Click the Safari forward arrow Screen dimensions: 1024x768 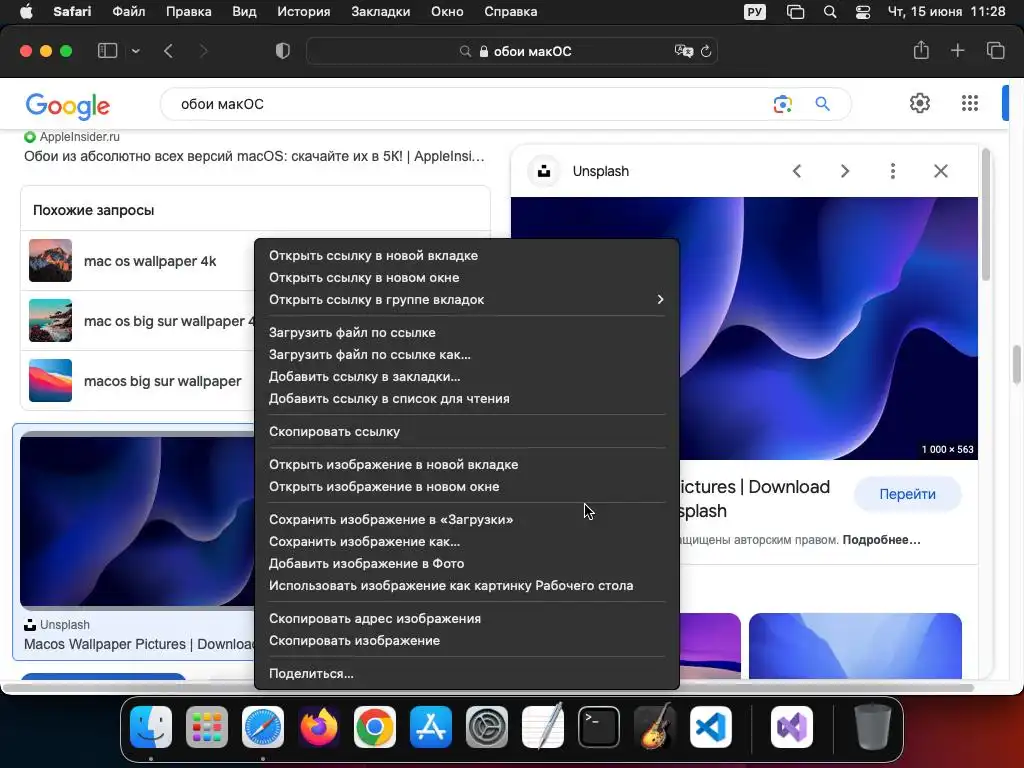pos(203,51)
